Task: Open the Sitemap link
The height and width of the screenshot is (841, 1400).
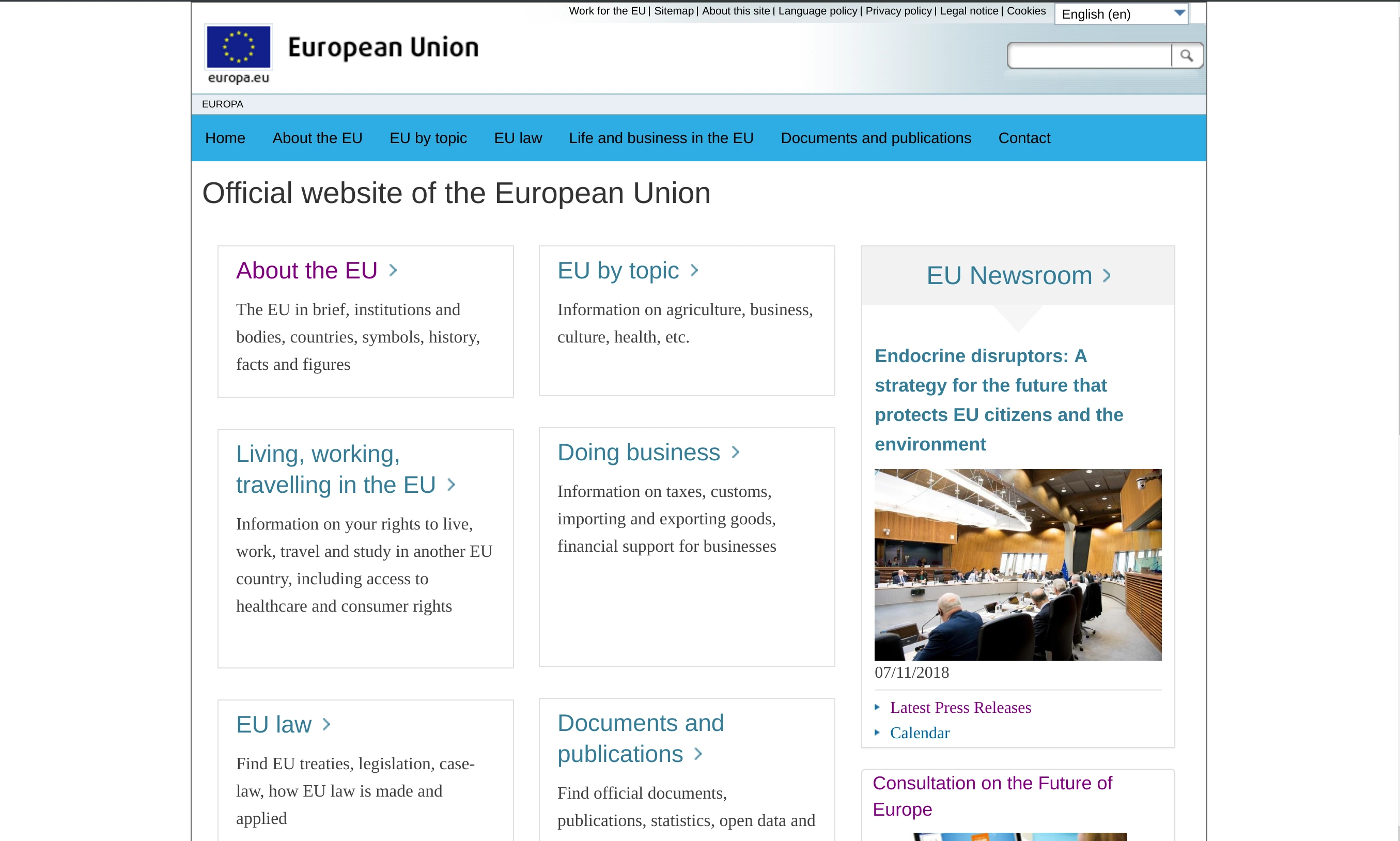Action: (x=673, y=11)
